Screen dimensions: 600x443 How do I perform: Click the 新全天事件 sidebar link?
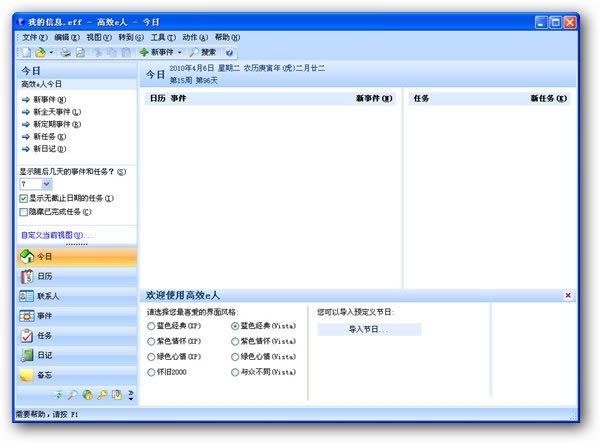coord(57,112)
